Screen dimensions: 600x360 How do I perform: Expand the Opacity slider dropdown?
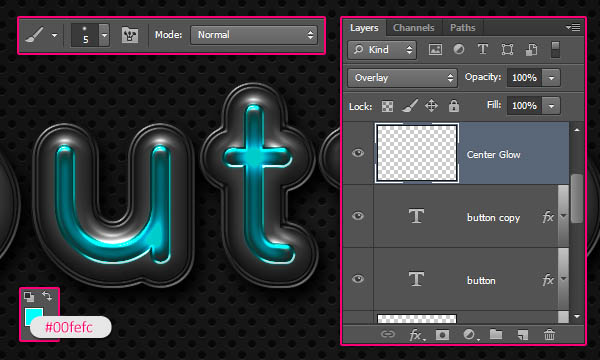point(551,78)
